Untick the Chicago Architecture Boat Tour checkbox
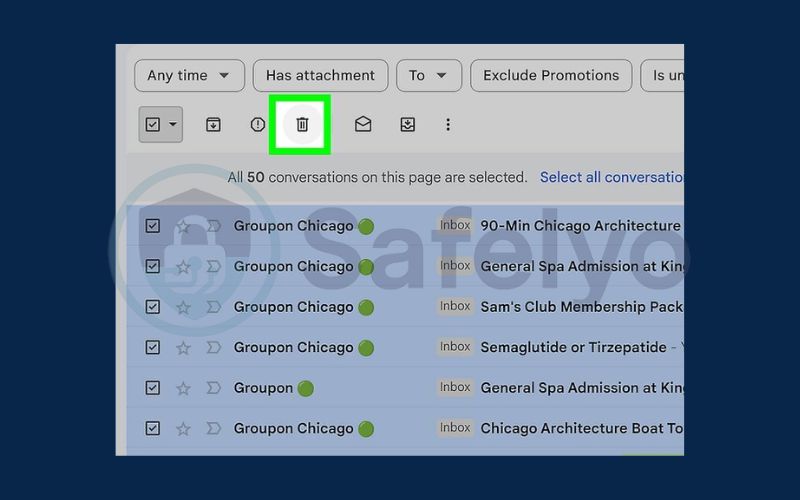This screenshot has height=500, width=800. pyautogui.click(x=152, y=428)
